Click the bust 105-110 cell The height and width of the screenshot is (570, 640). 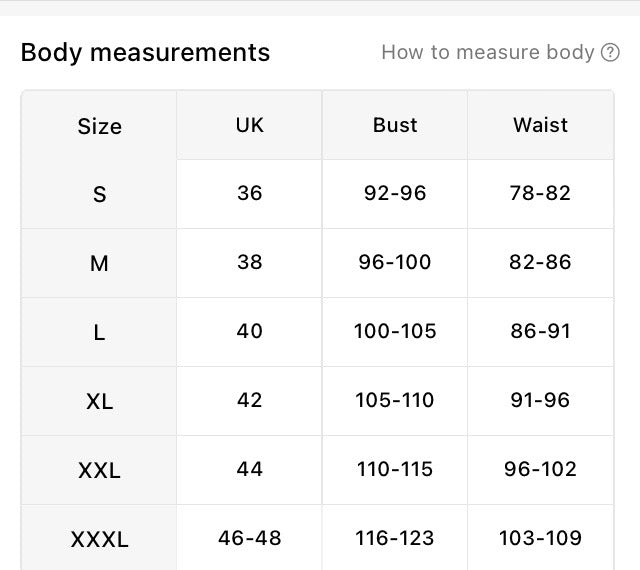[x=395, y=401]
